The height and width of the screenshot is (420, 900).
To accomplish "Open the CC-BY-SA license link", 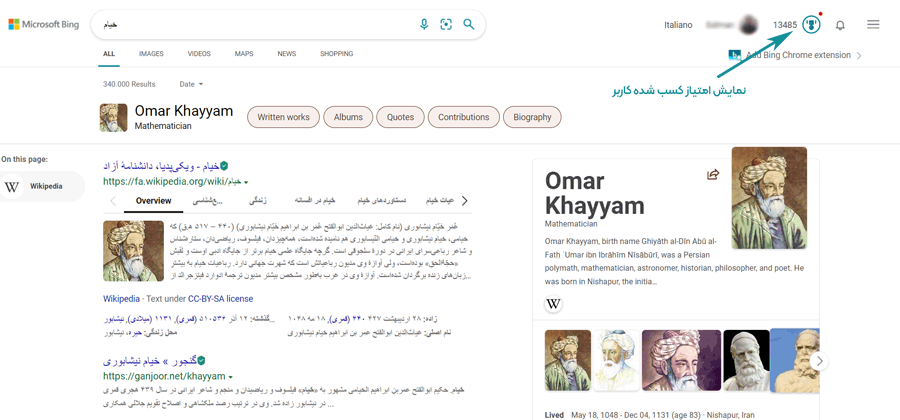I will click(x=220, y=299).
